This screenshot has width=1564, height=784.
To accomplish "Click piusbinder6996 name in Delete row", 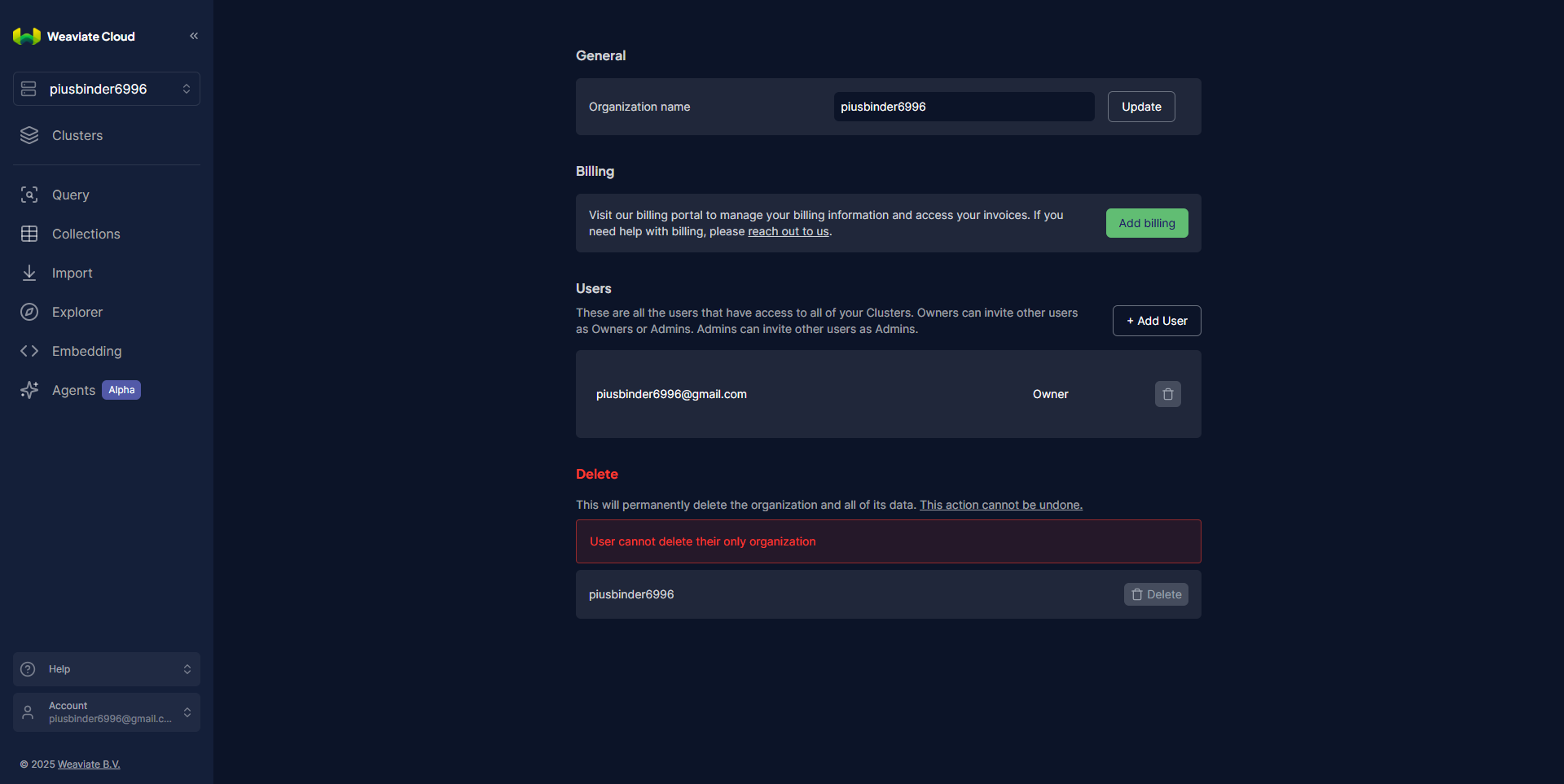I will tap(631, 594).
